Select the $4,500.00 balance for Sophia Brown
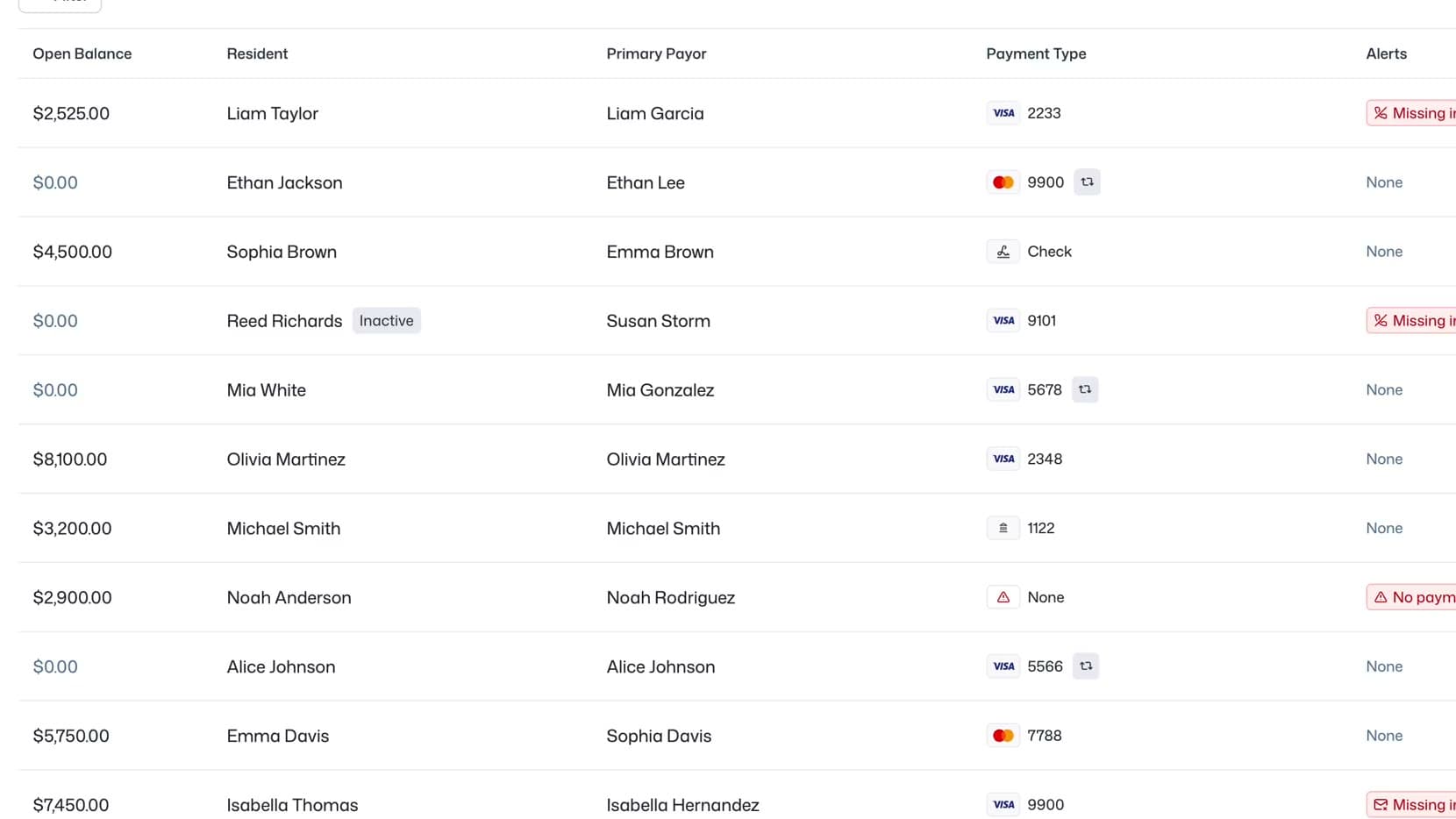The image size is (1456, 819). 73,252
